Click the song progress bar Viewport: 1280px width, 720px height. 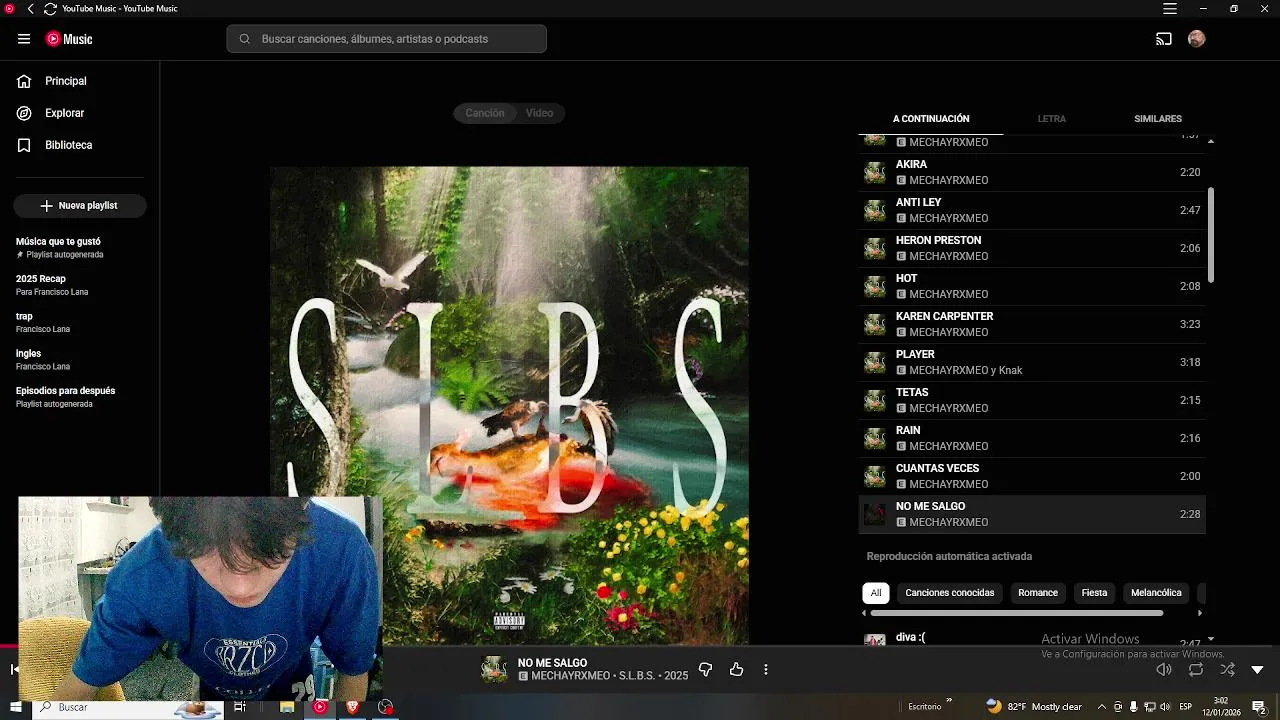point(640,646)
